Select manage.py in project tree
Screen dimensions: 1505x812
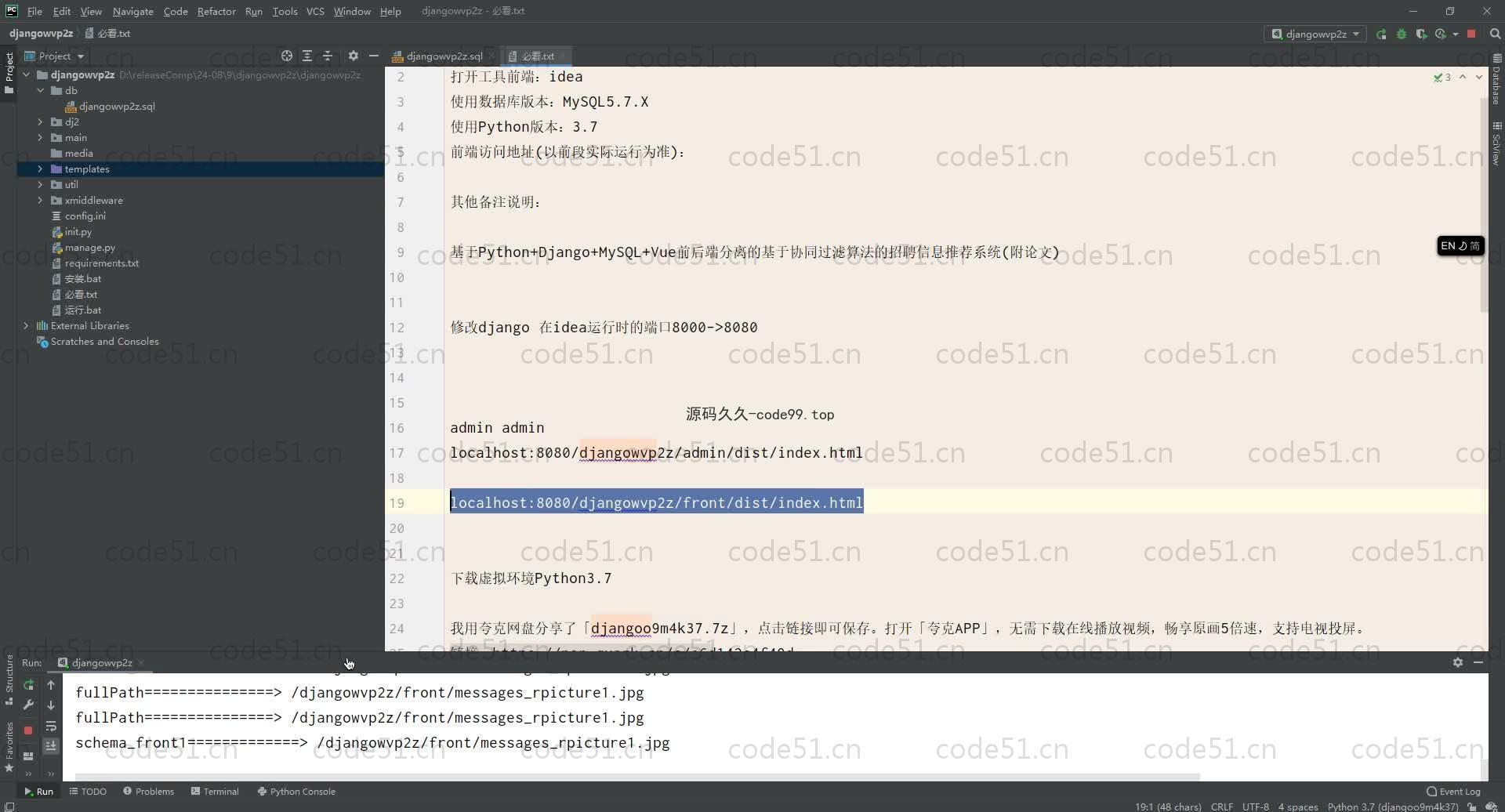pos(89,247)
